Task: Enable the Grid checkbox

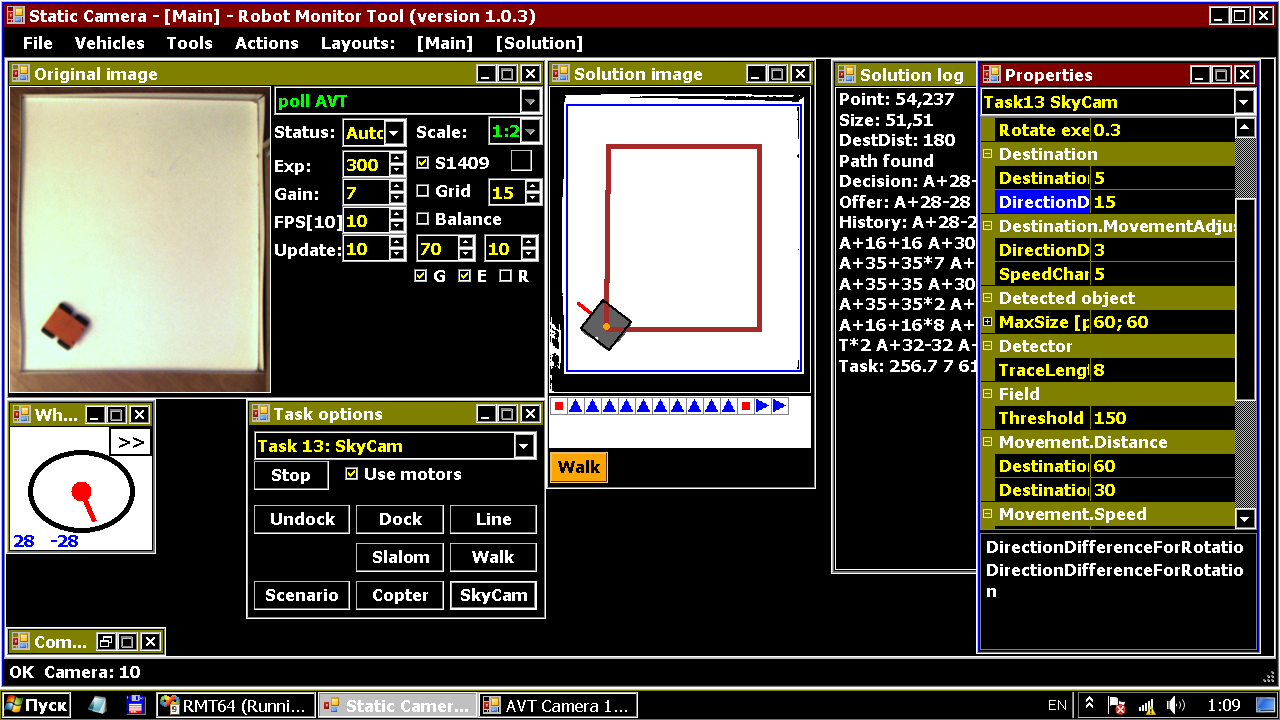Action: (423, 190)
